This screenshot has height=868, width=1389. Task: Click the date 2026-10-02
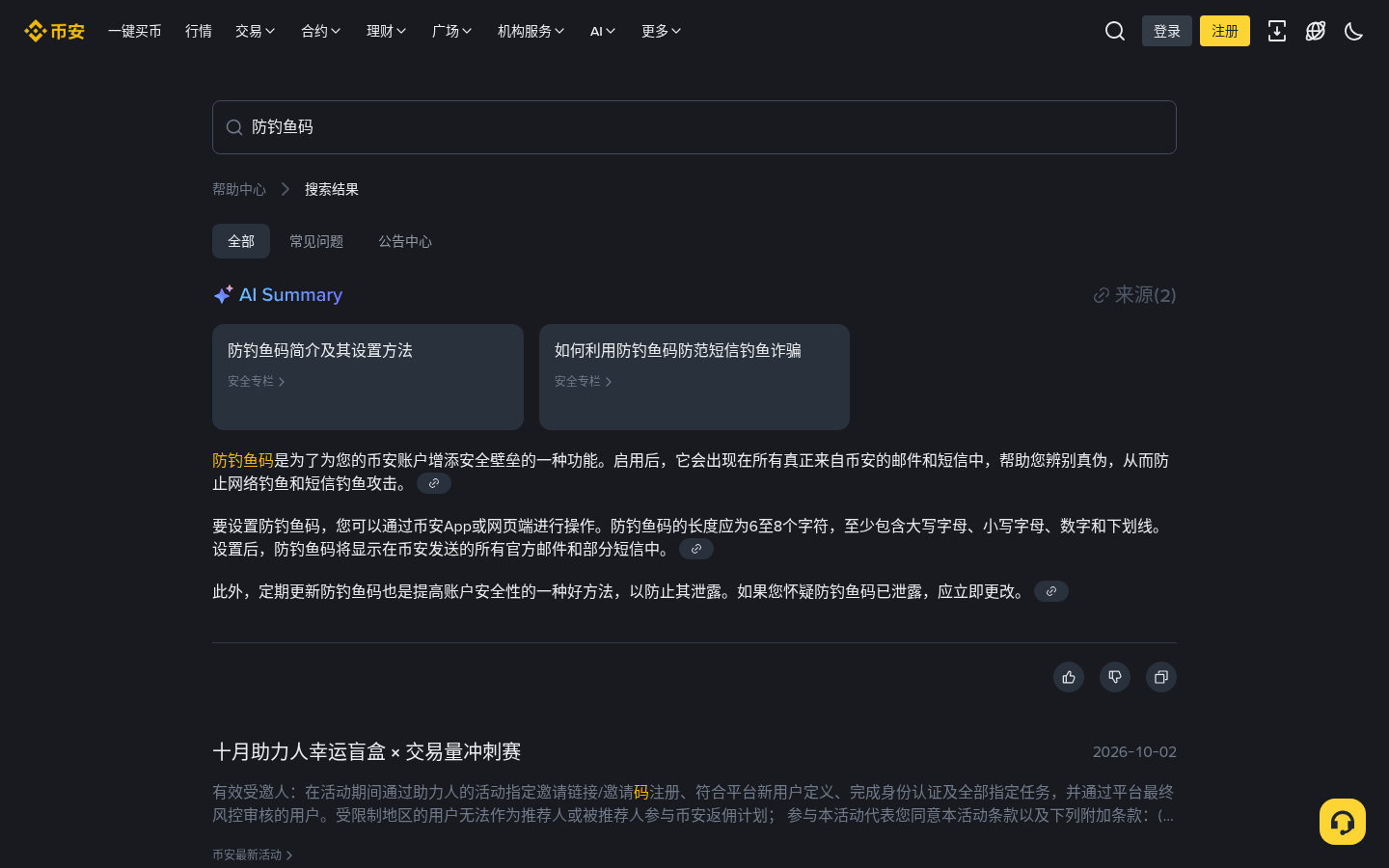[x=1134, y=752]
